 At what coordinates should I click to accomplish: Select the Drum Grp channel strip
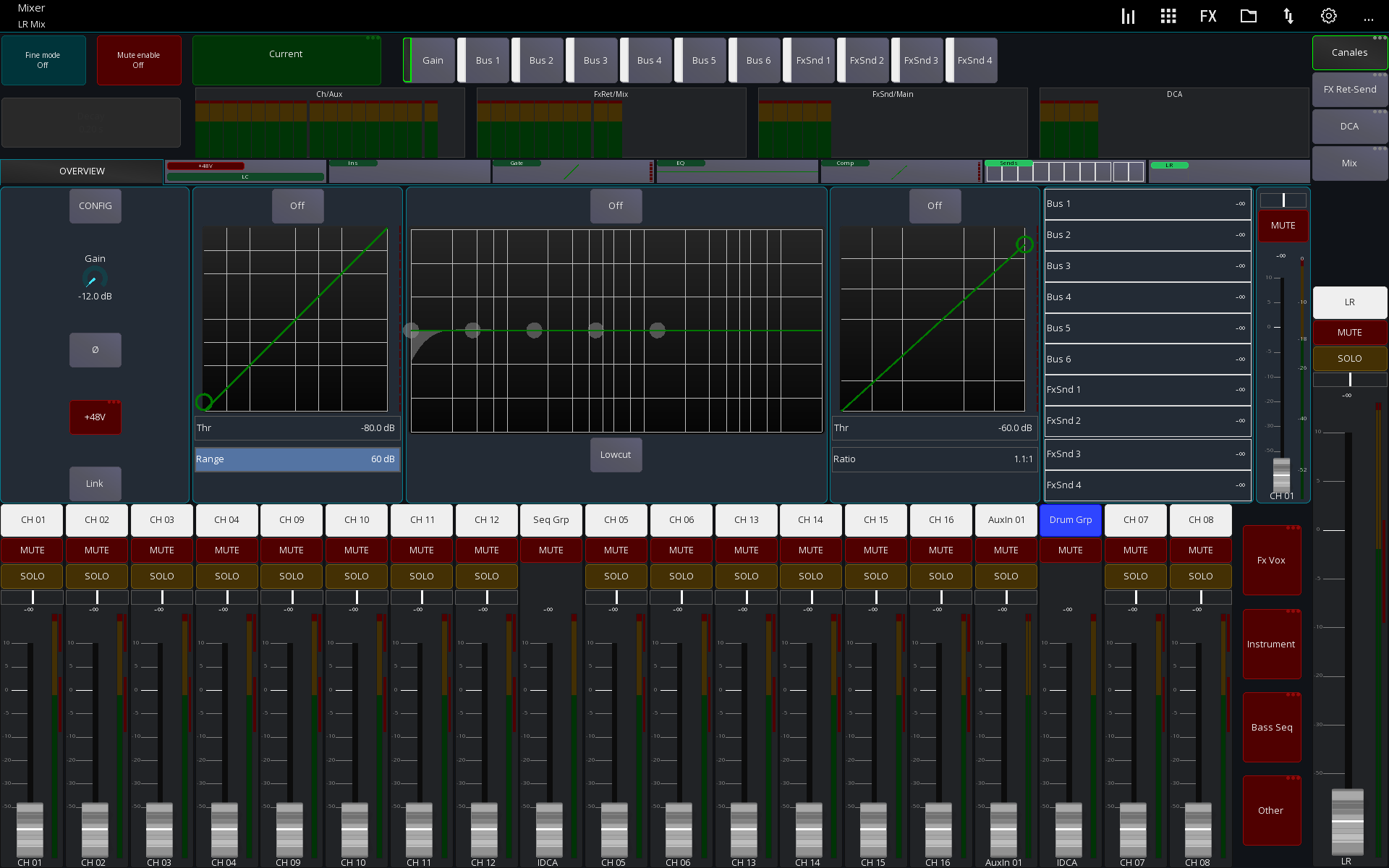(x=1071, y=519)
